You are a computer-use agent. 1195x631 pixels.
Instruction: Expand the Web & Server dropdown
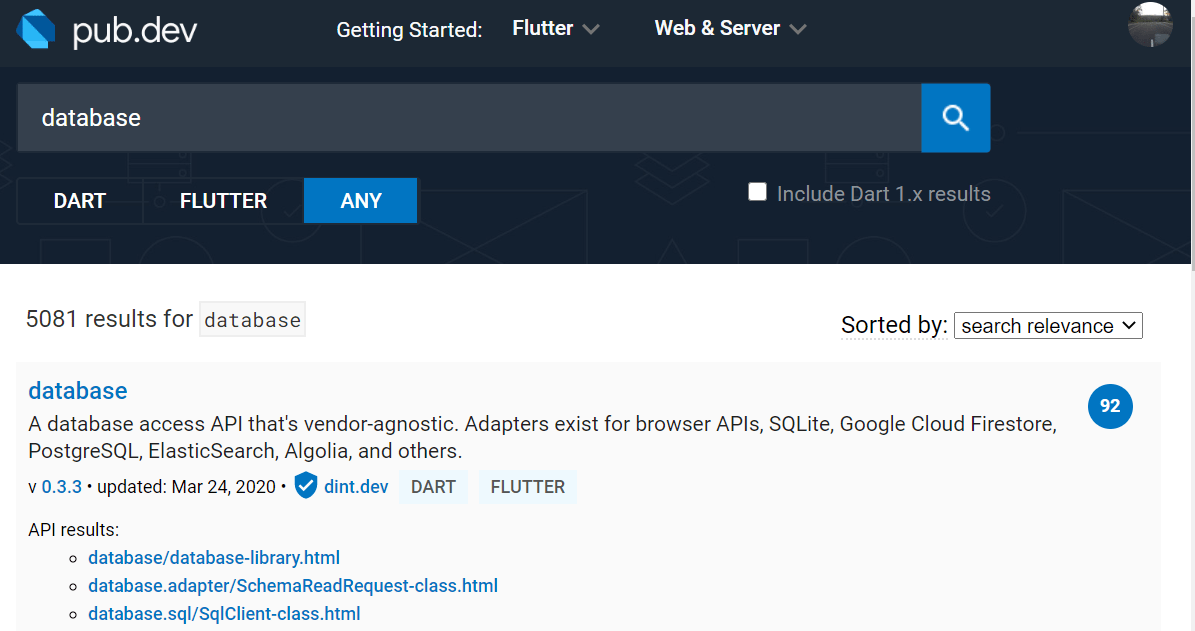730,29
